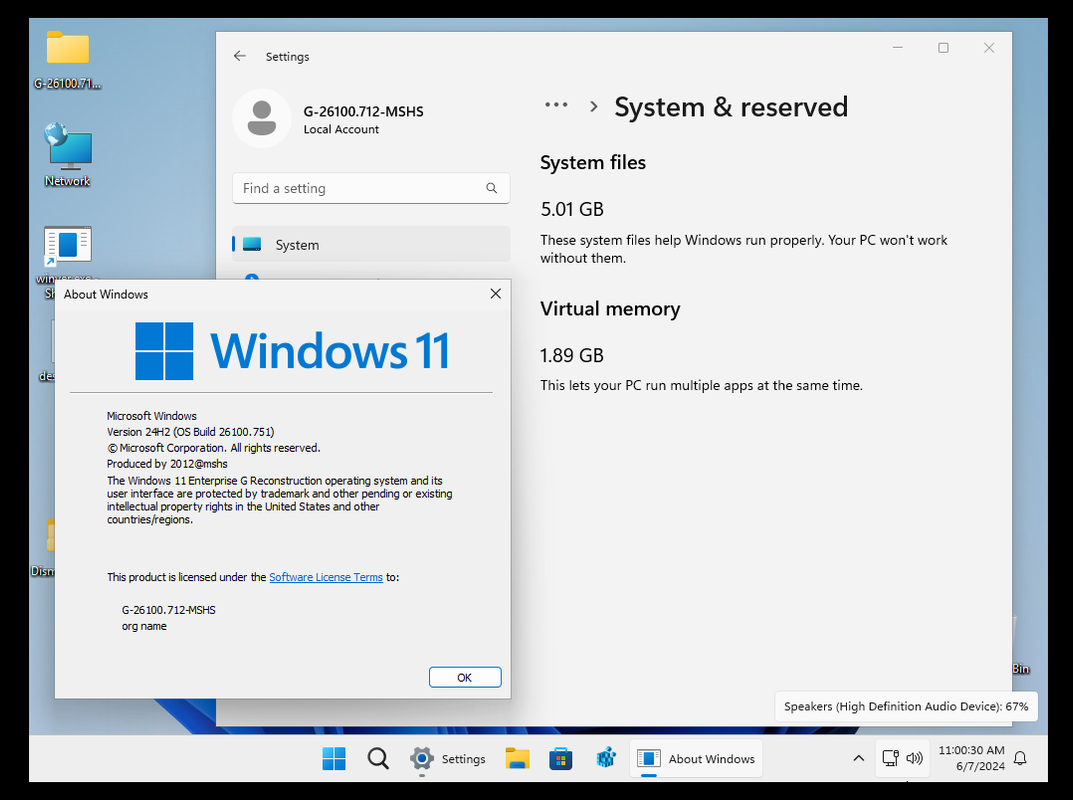The height and width of the screenshot is (800, 1073).
Task: Open the blue cubes taskbar app
Action: coord(606,758)
